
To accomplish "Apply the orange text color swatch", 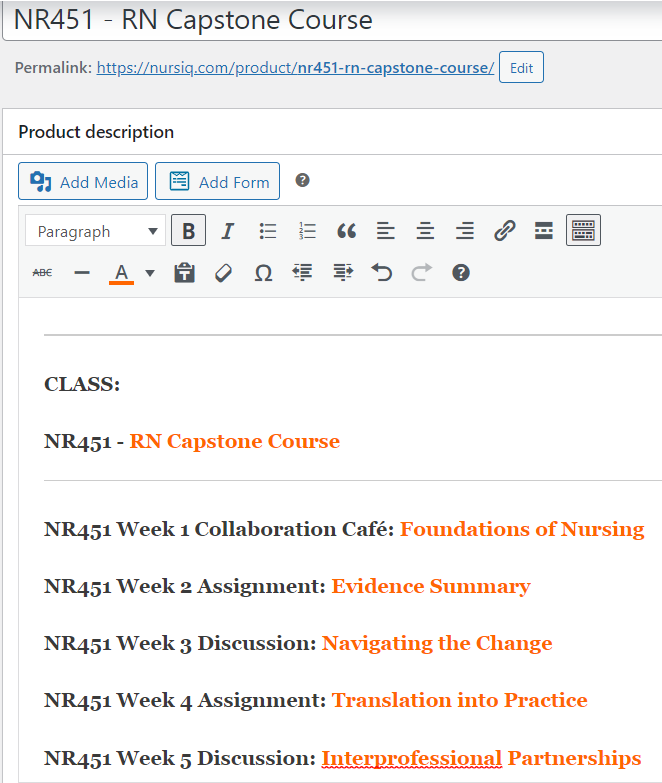I will (121, 273).
